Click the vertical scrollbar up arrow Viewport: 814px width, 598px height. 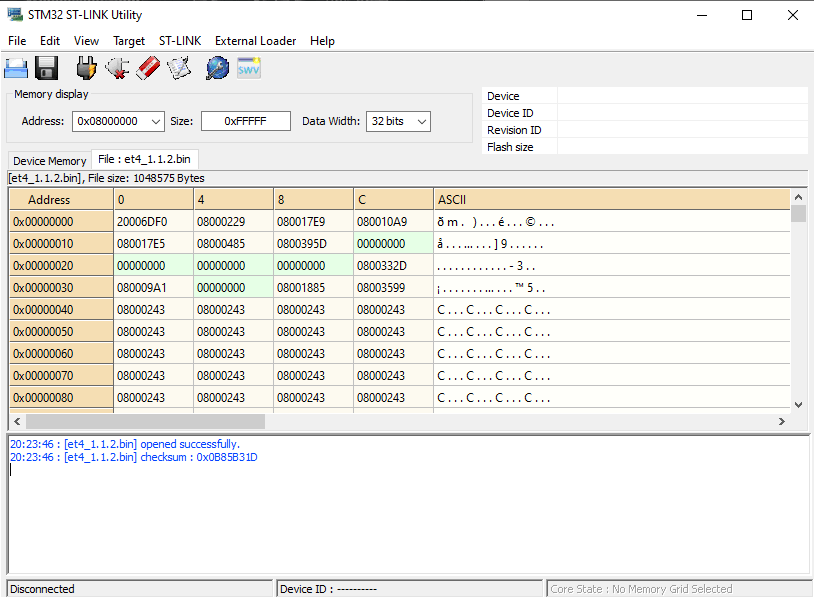pyautogui.click(x=798, y=197)
